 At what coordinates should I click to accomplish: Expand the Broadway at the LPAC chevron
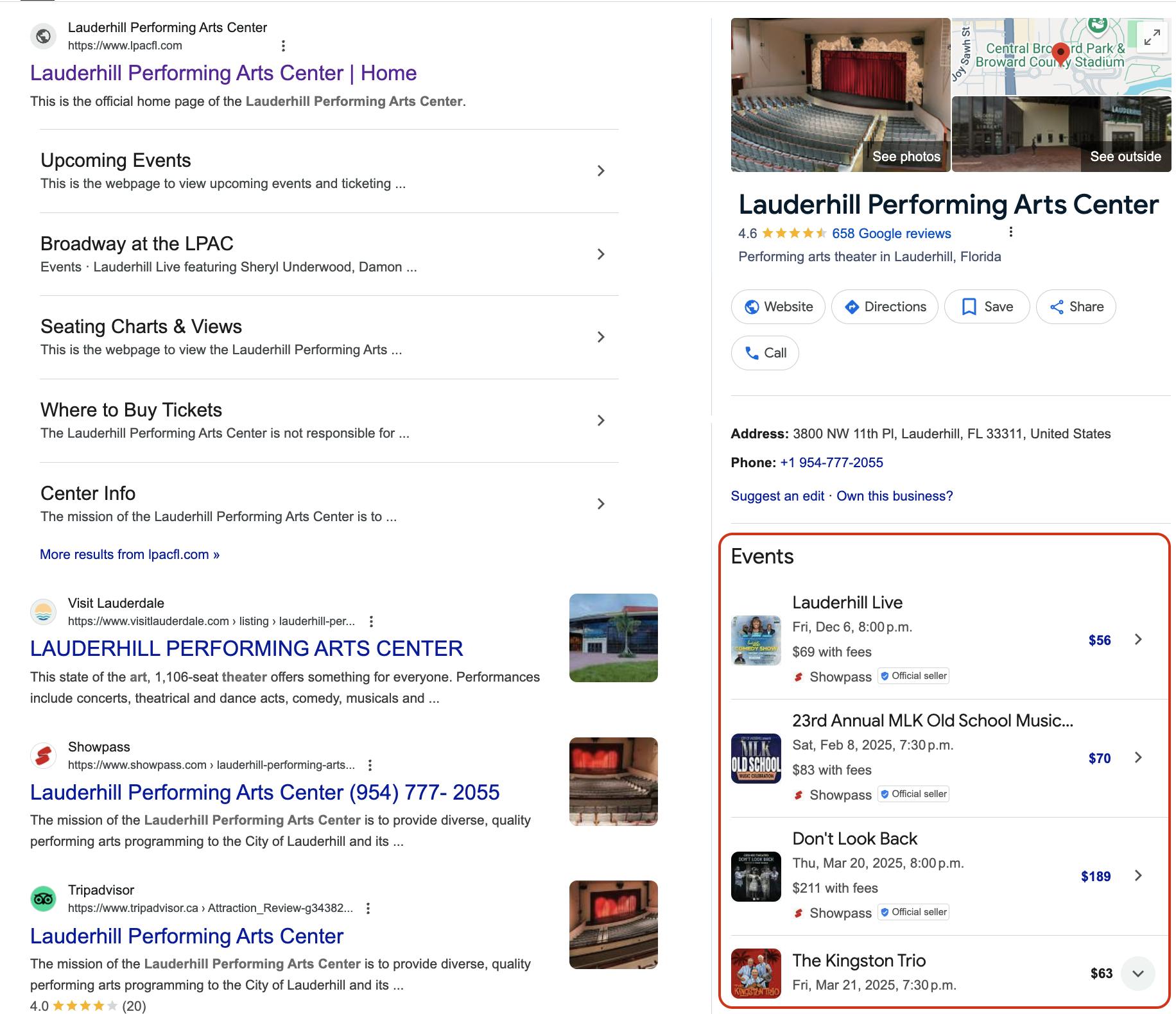(x=601, y=254)
